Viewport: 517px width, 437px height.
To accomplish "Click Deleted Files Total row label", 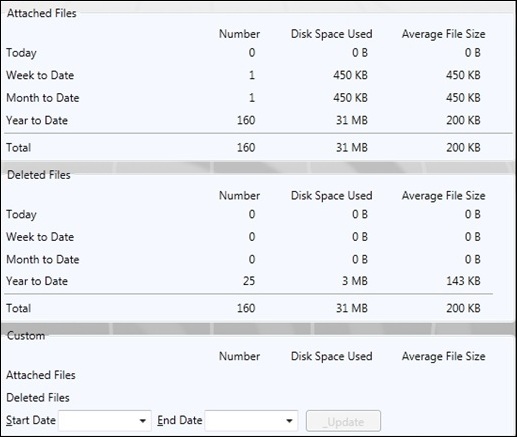I will click(x=19, y=308).
